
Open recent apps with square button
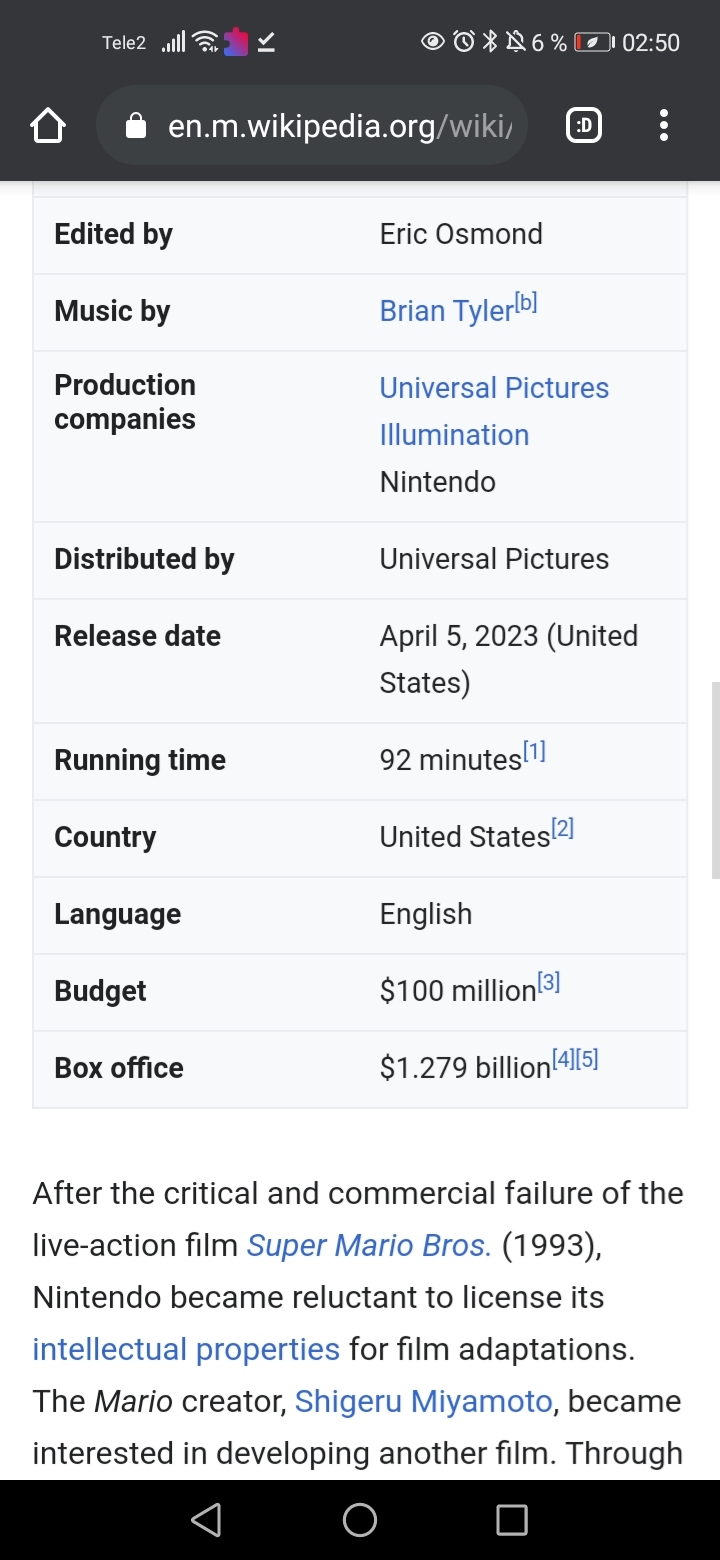pos(511,1520)
